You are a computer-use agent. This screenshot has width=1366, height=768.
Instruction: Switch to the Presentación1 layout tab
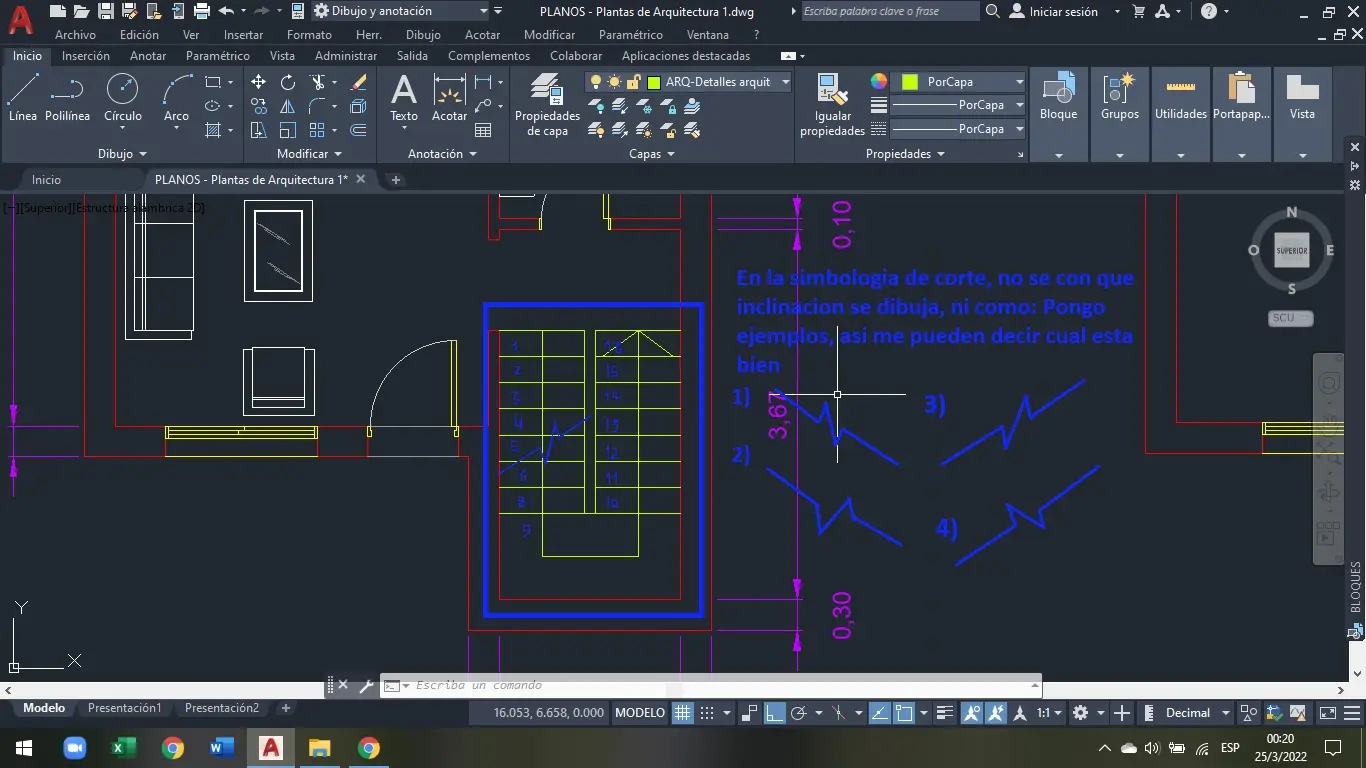tap(125, 707)
